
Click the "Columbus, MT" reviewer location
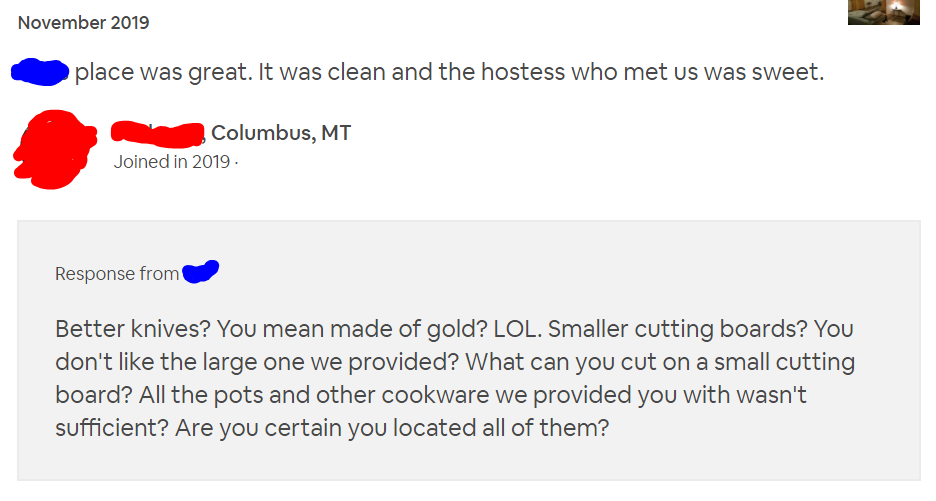click(281, 133)
